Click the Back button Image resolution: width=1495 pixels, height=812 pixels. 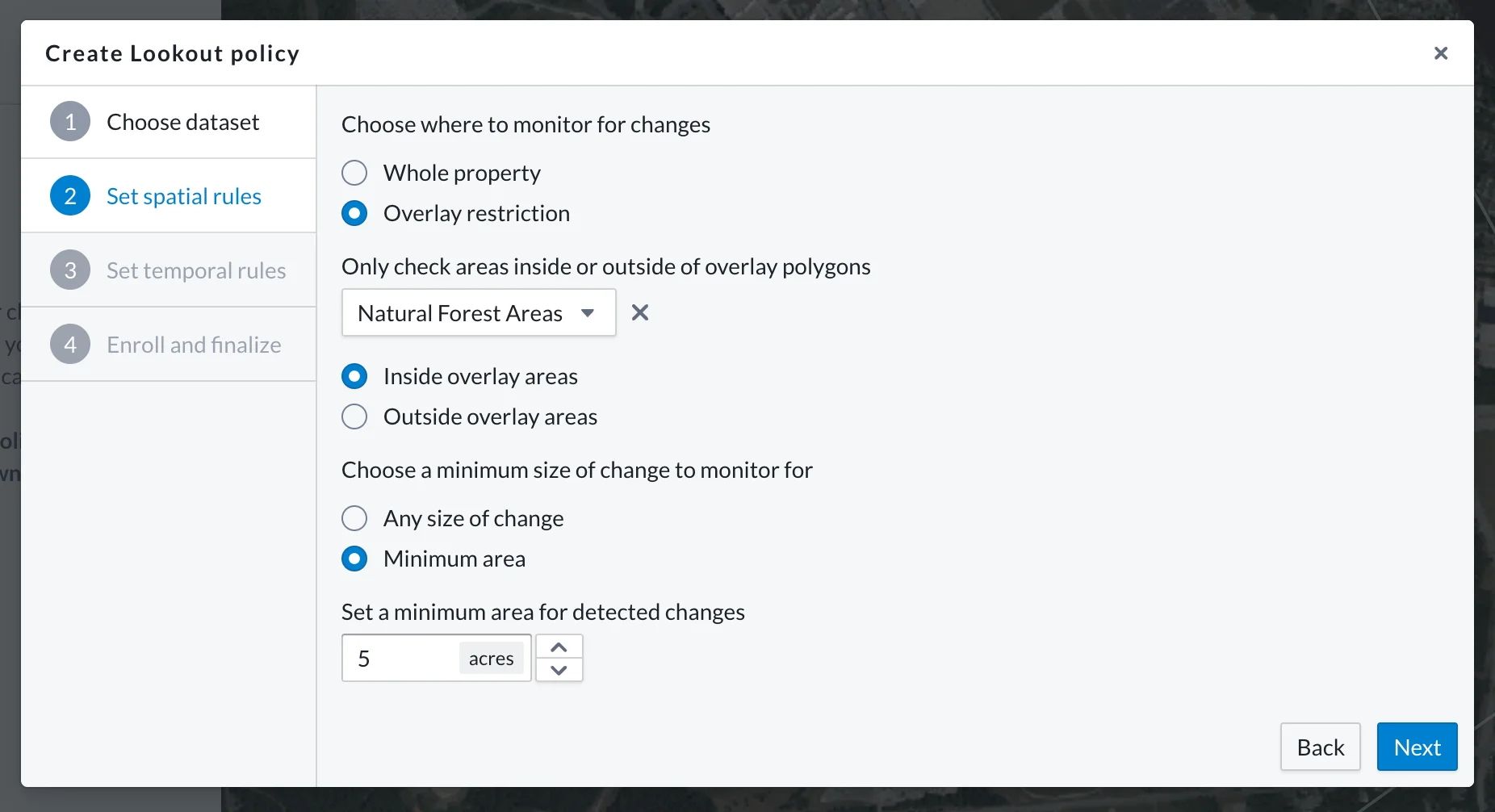1320,747
